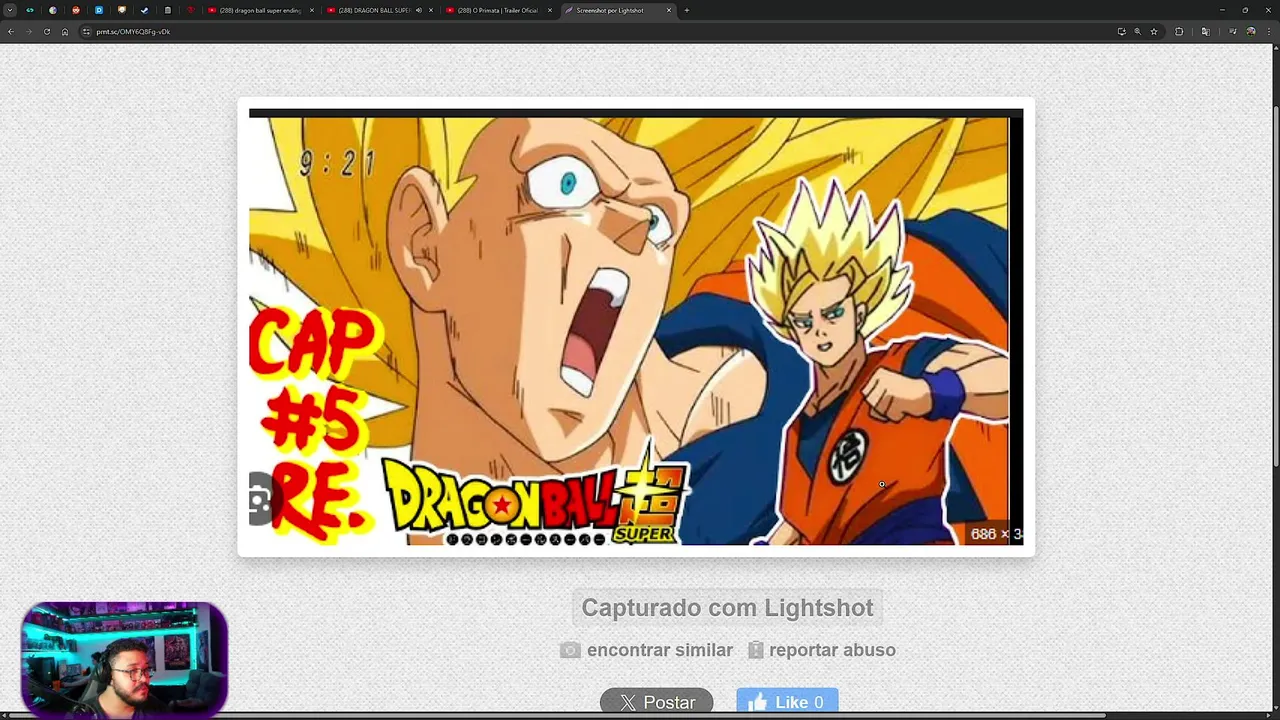
Task: Open the Dragon Ball Super screenshot image
Action: click(636, 327)
